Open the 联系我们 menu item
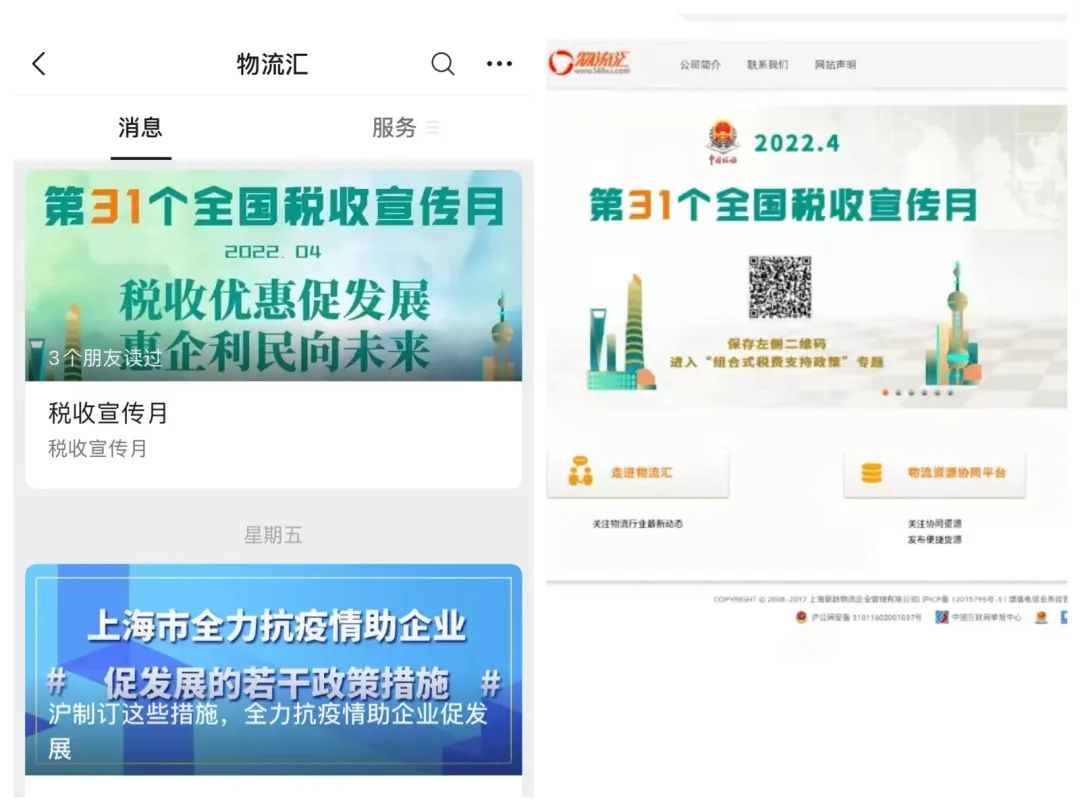1080x810 pixels. [767, 65]
